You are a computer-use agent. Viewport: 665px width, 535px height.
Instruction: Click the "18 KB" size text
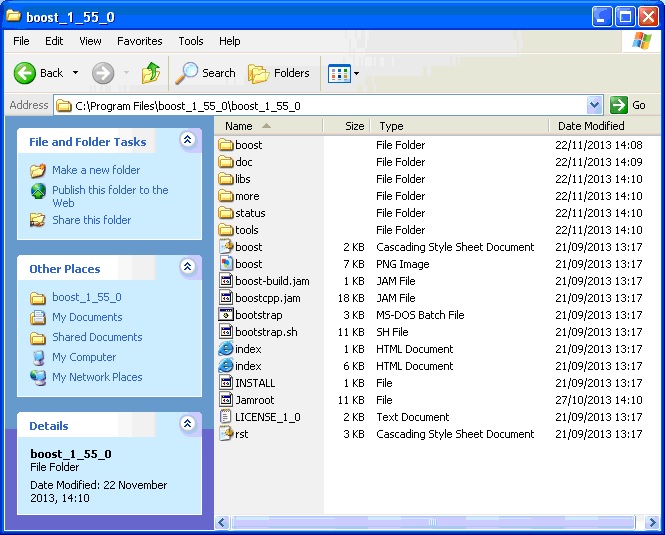351,298
